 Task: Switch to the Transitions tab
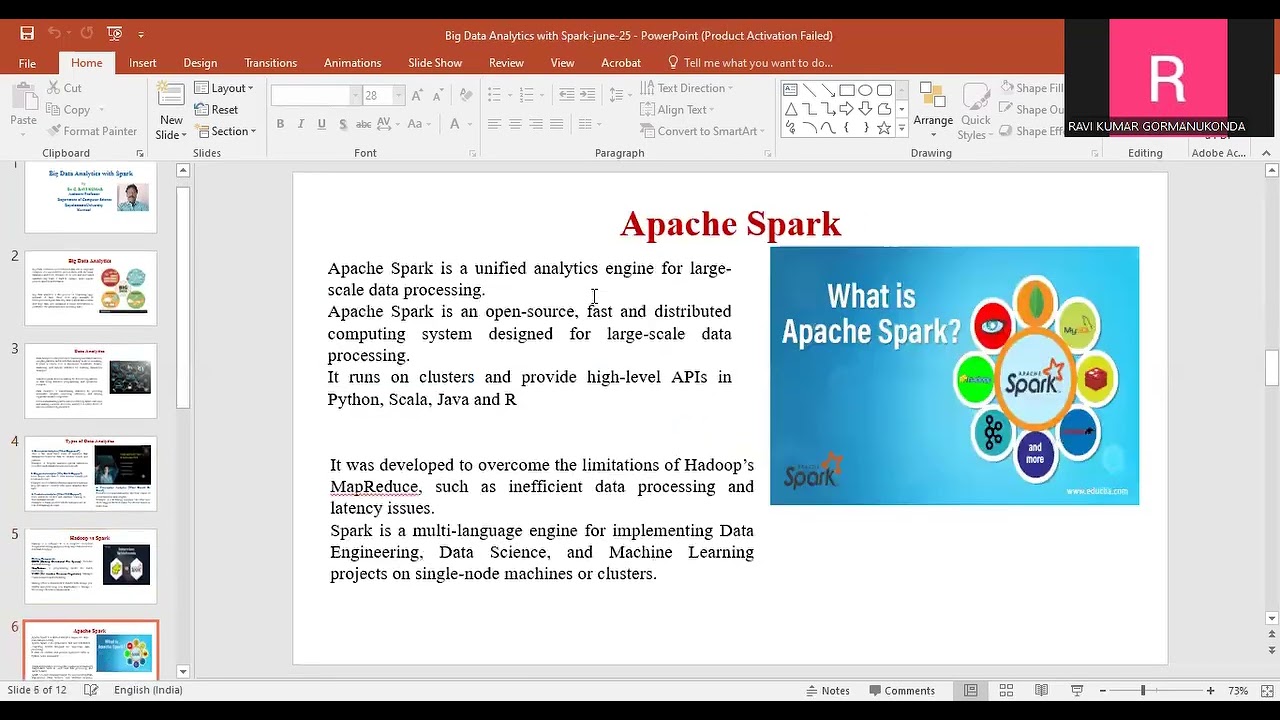[x=270, y=63]
